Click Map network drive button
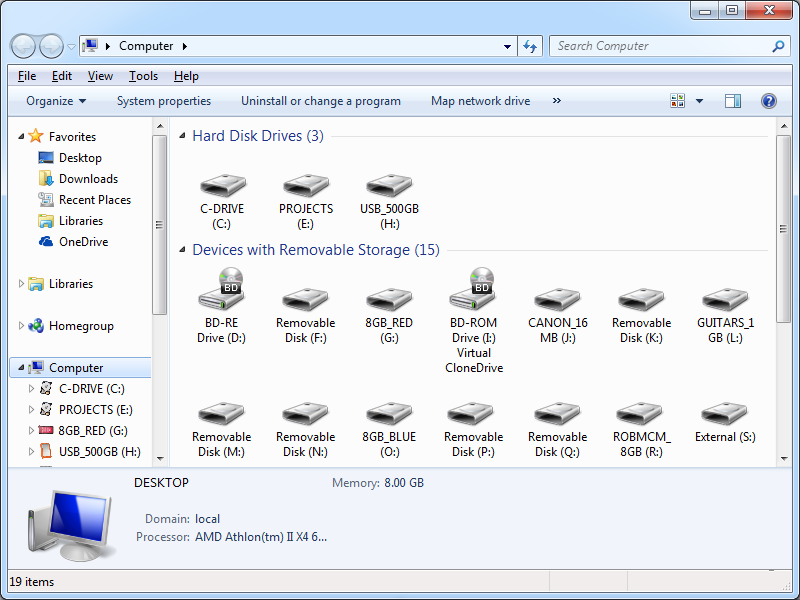The image size is (800, 600). coord(480,101)
